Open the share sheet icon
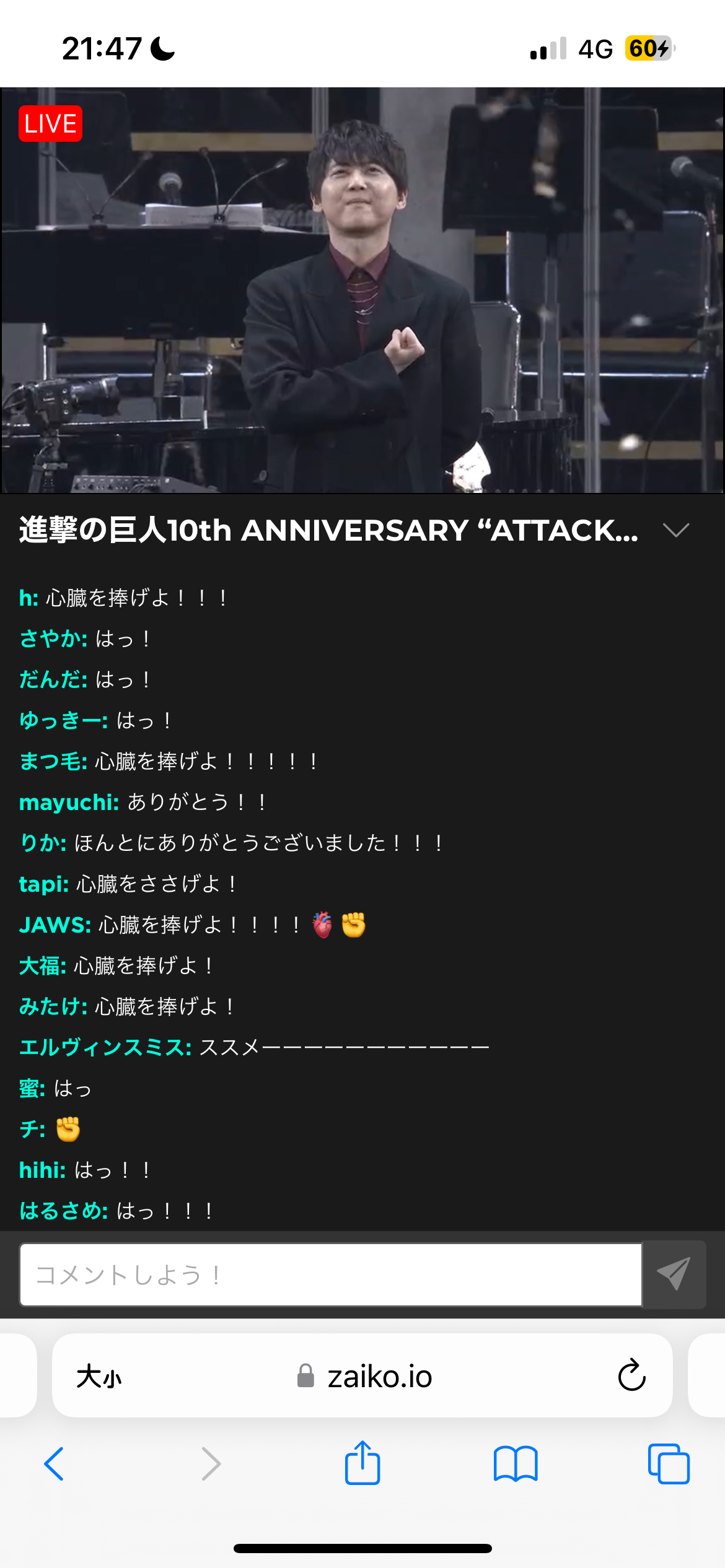The image size is (725, 1568). (x=362, y=1462)
